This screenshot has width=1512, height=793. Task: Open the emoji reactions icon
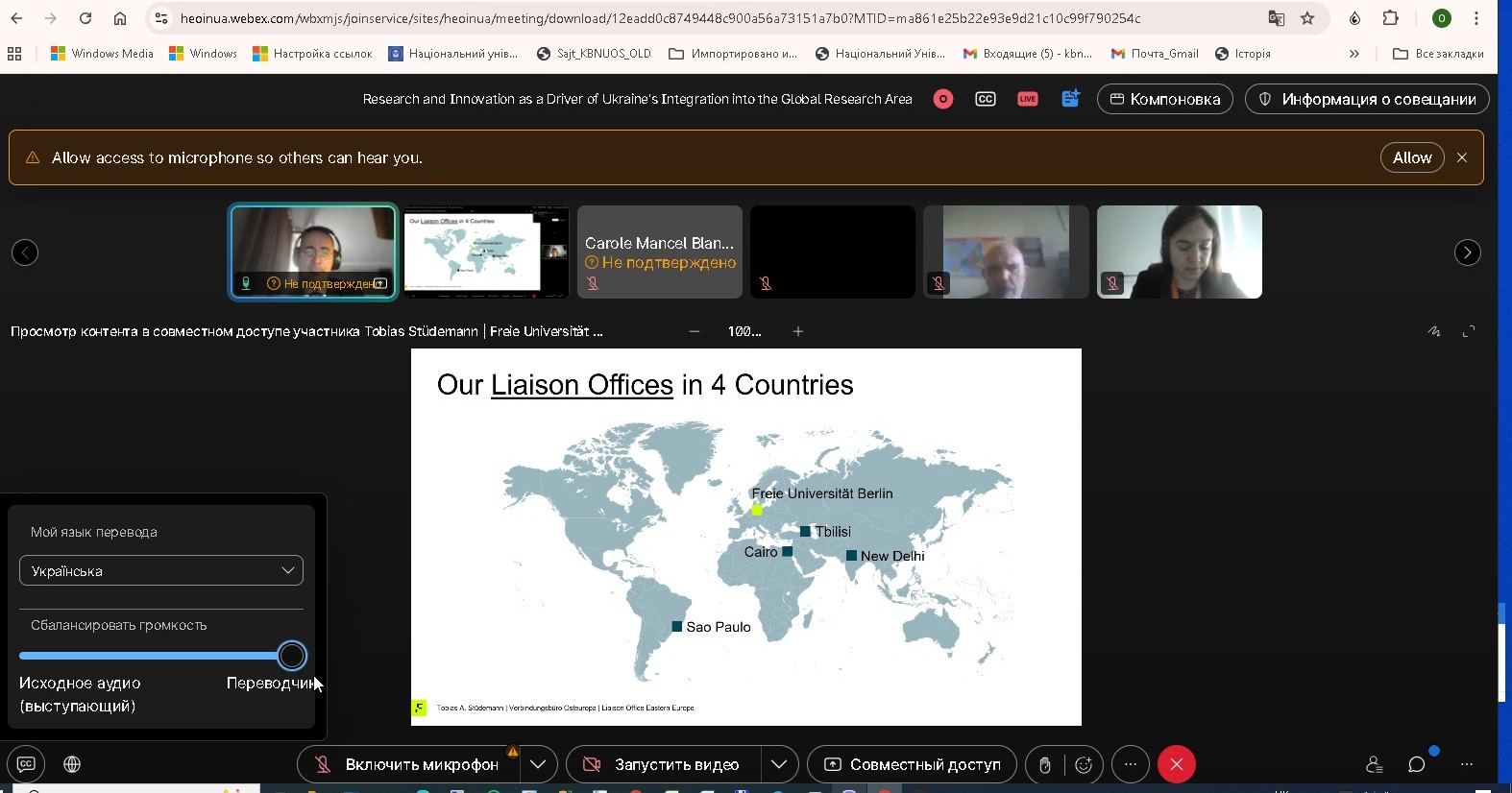1084,764
